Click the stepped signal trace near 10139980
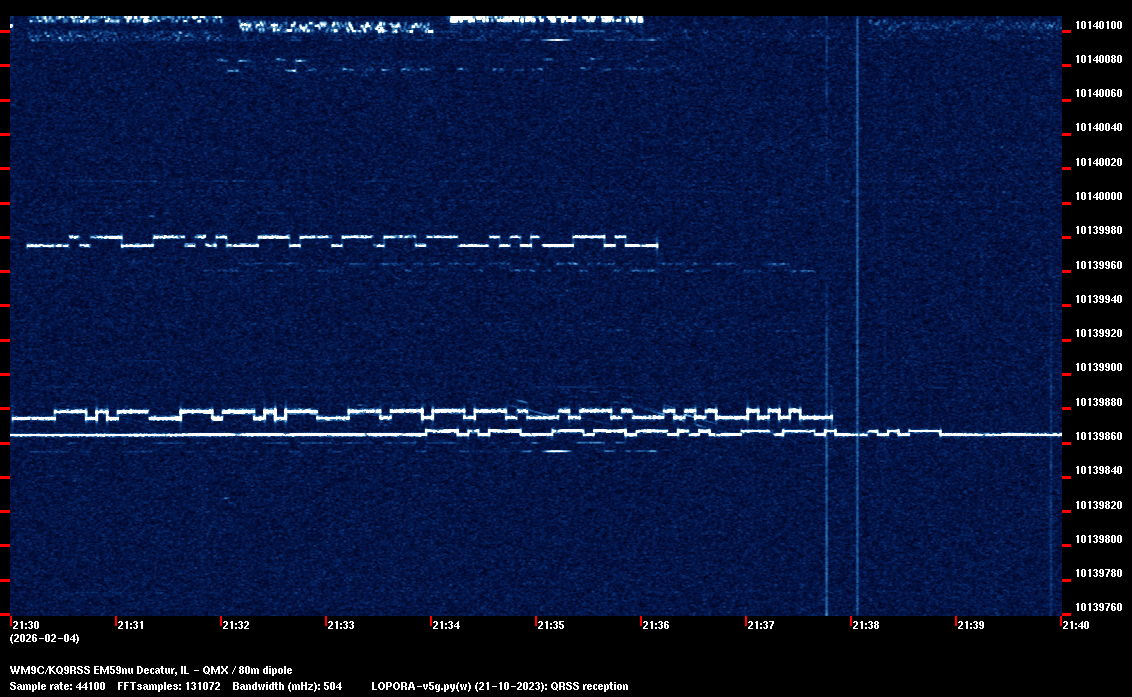Screen dimensions: 1132x697 point(300,238)
